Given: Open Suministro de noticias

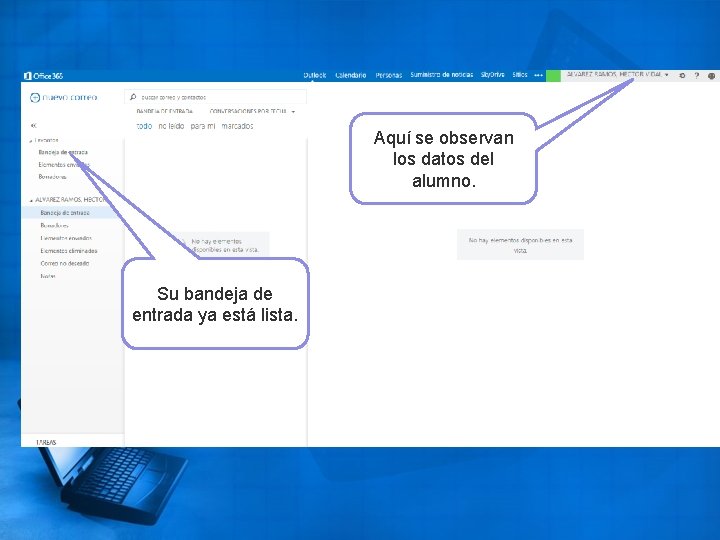Looking at the screenshot, I should point(441,74).
